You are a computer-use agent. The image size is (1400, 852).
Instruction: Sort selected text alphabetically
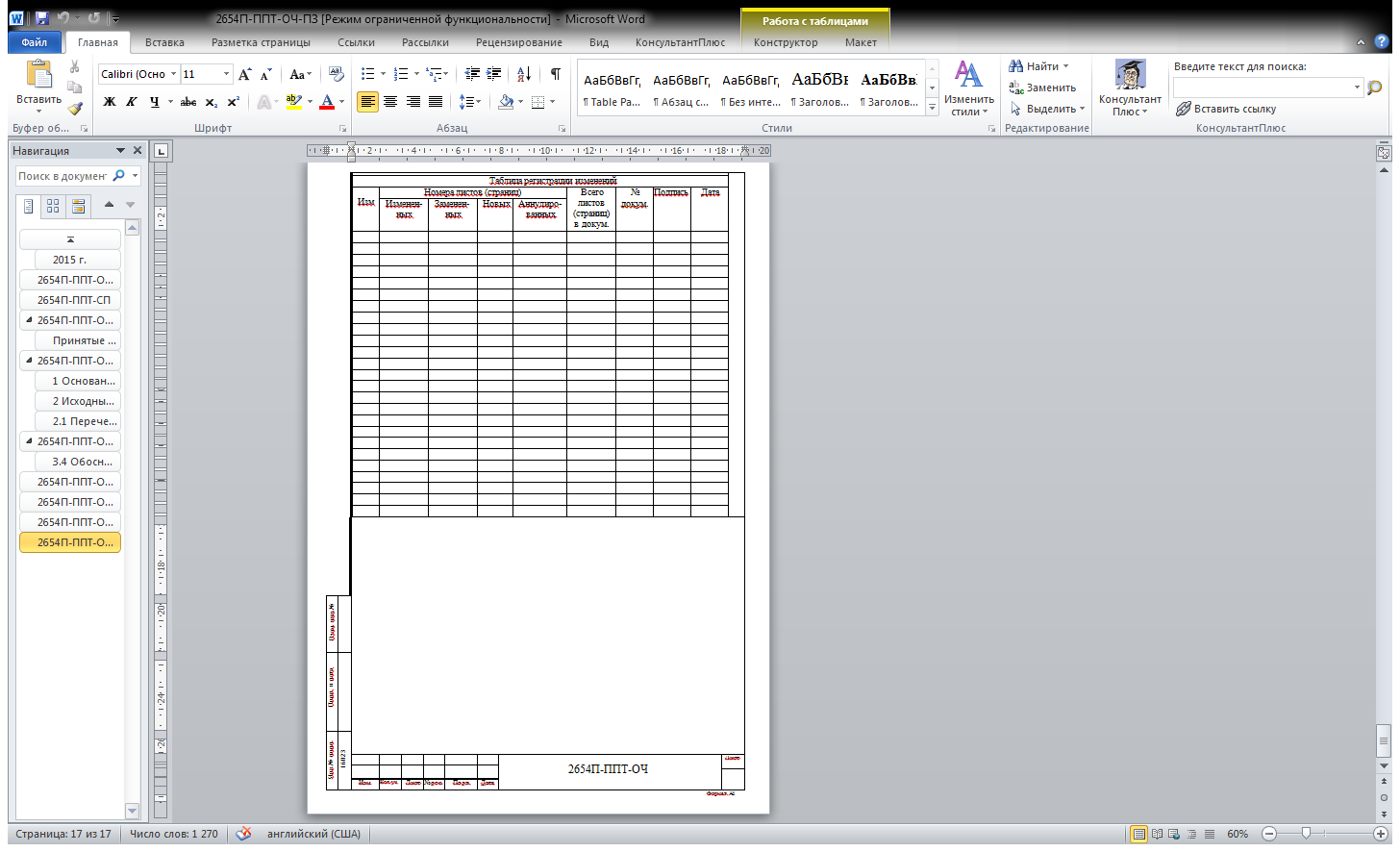523,74
